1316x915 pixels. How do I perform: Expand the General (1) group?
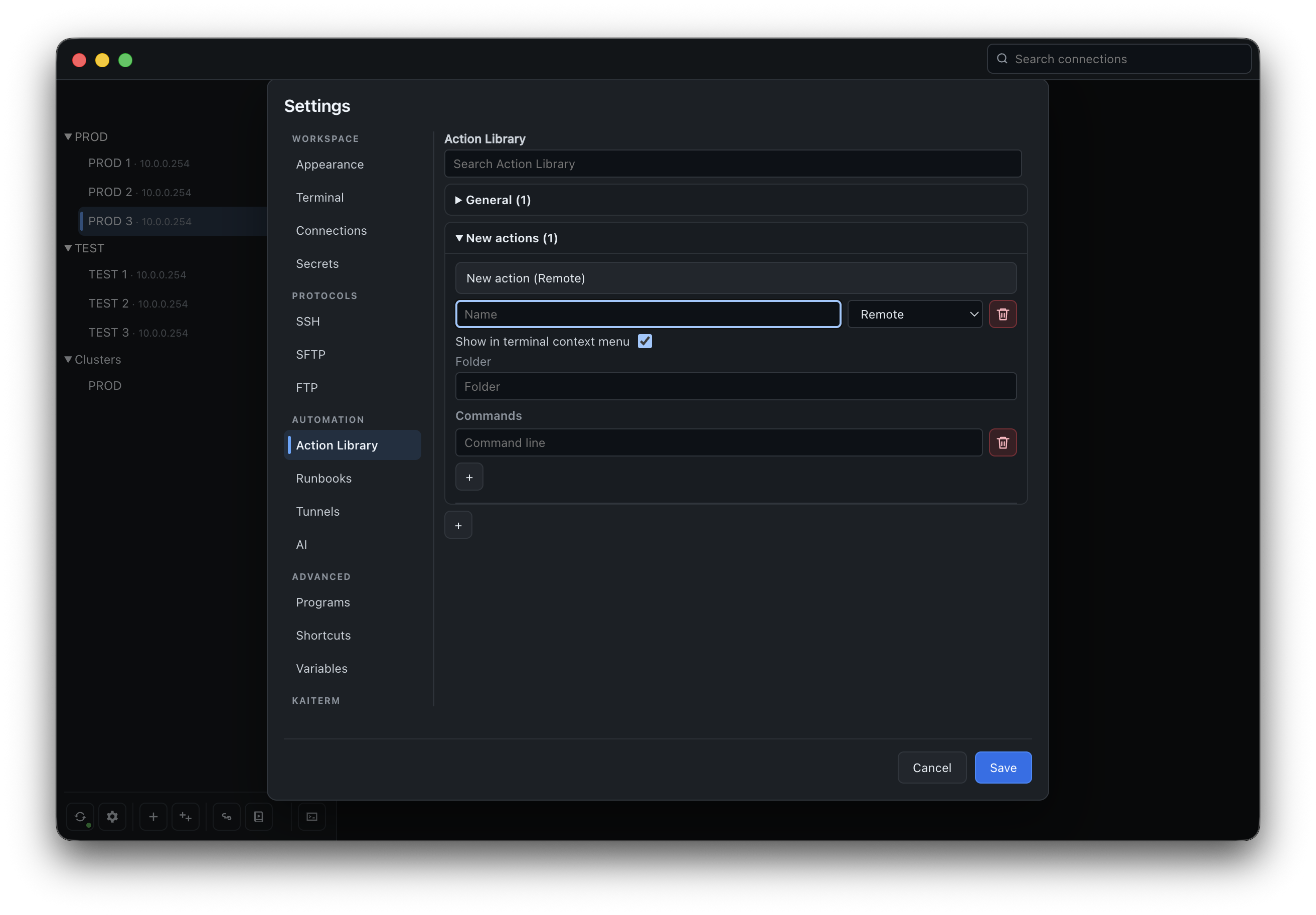click(x=736, y=200)
